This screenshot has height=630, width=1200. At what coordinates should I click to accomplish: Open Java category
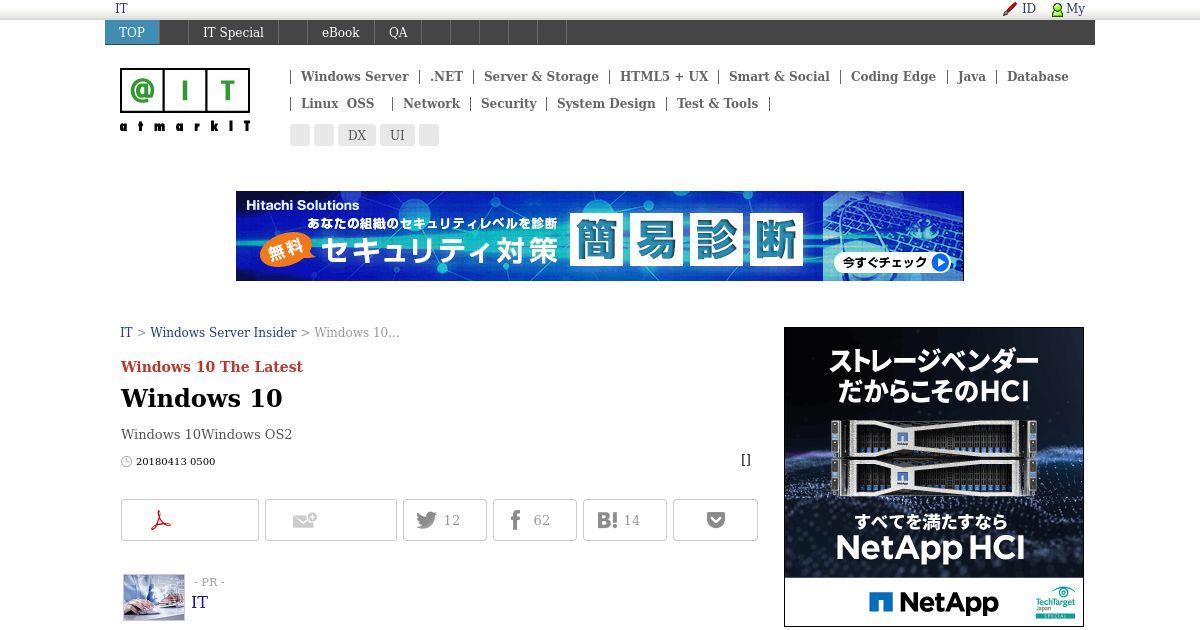coord(971,76)
